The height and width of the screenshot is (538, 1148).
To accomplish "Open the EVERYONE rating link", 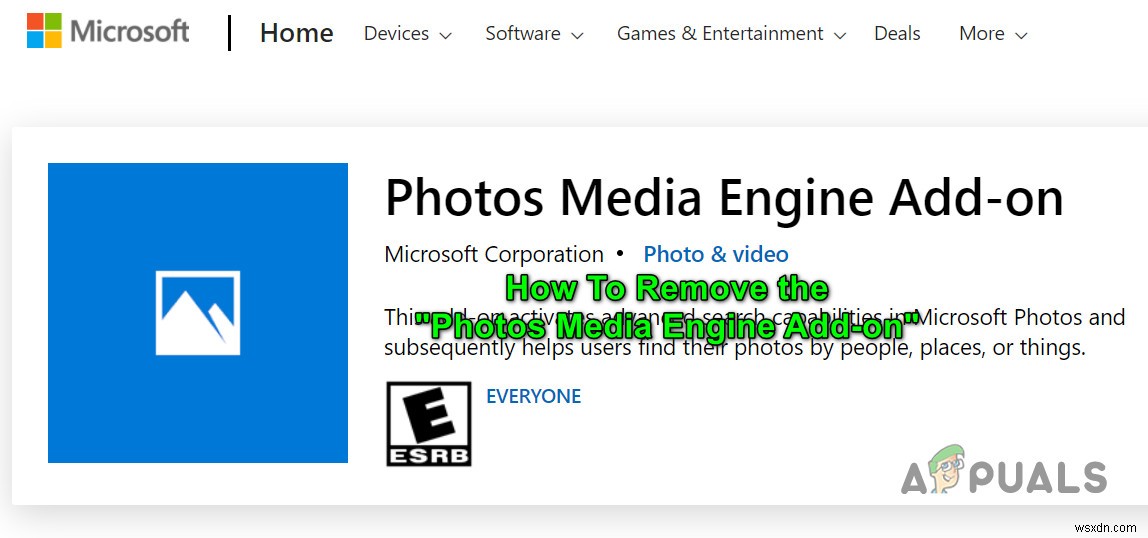I will [x=533, y=396].
